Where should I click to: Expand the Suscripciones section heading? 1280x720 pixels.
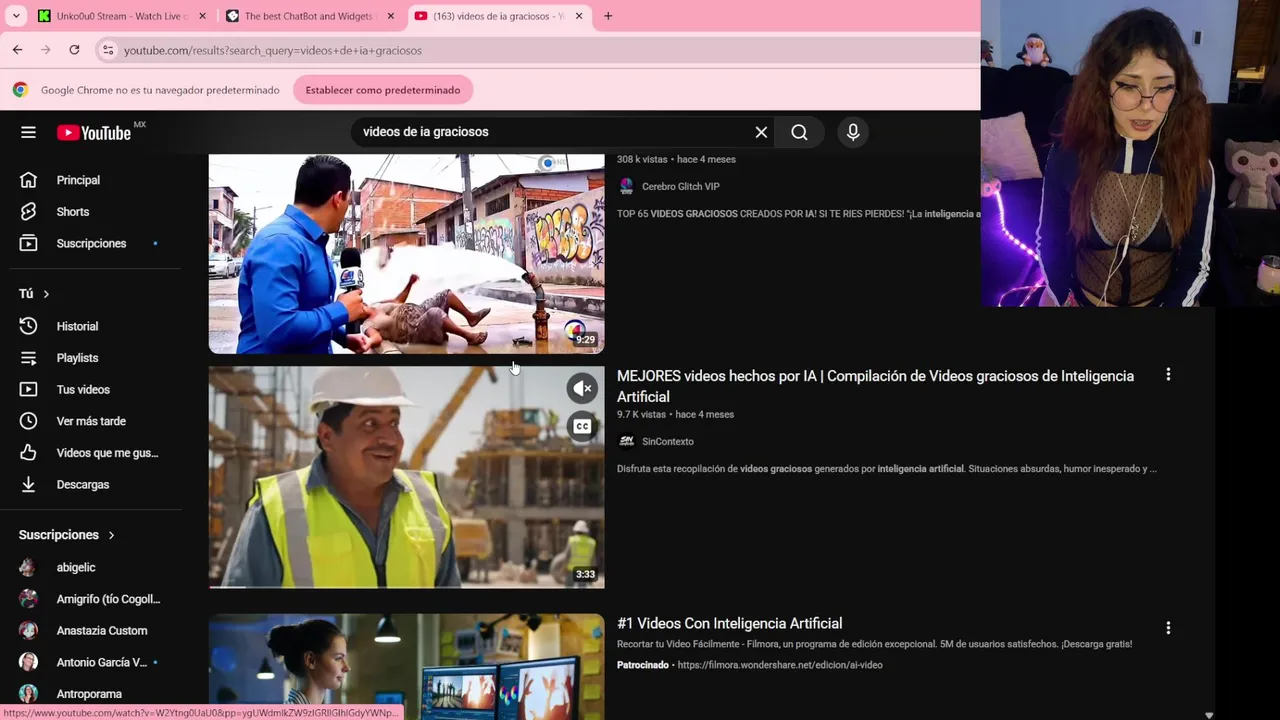click(x=67, y=535)
